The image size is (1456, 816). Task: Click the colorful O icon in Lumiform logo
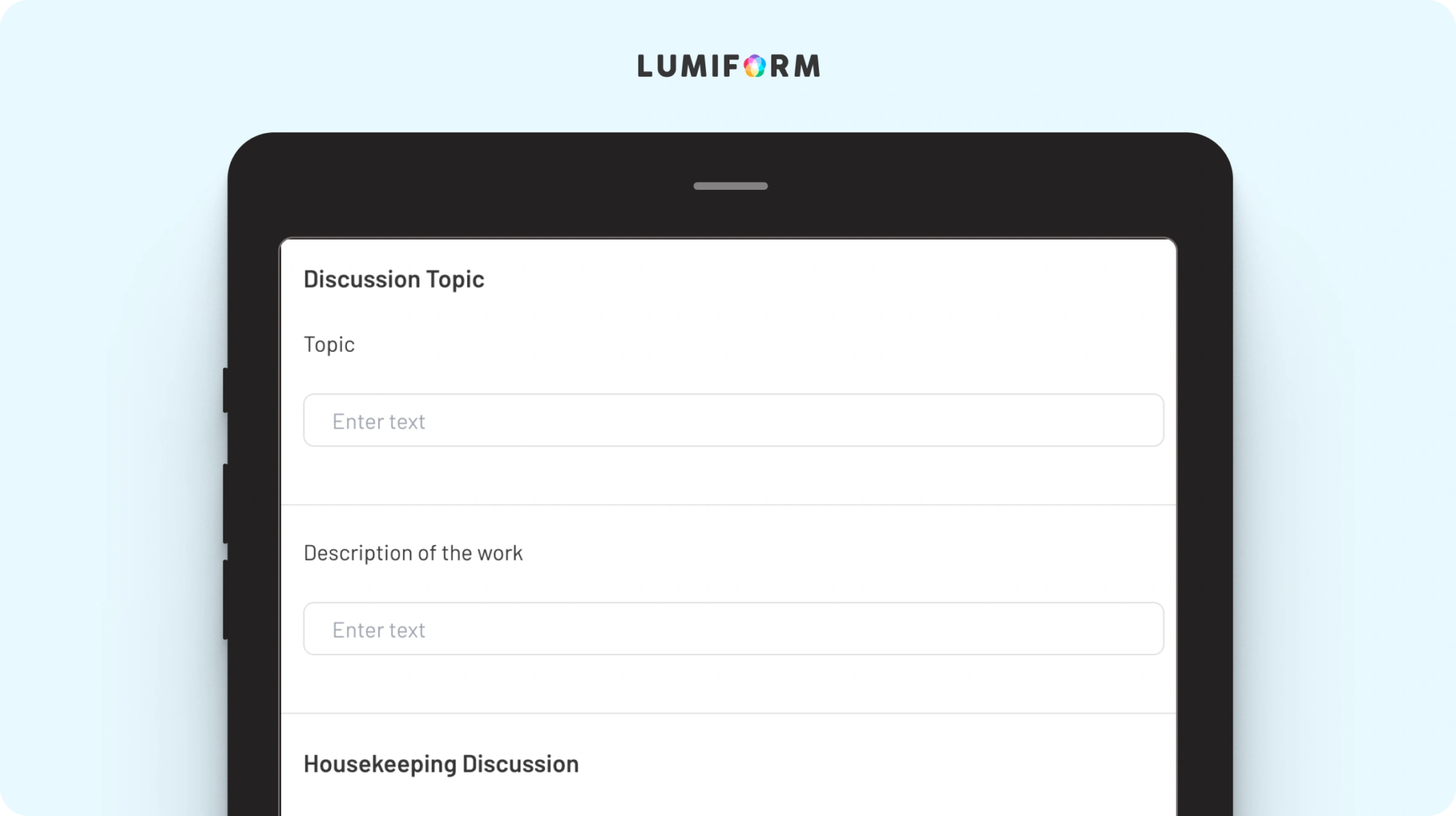click(755, 66)
